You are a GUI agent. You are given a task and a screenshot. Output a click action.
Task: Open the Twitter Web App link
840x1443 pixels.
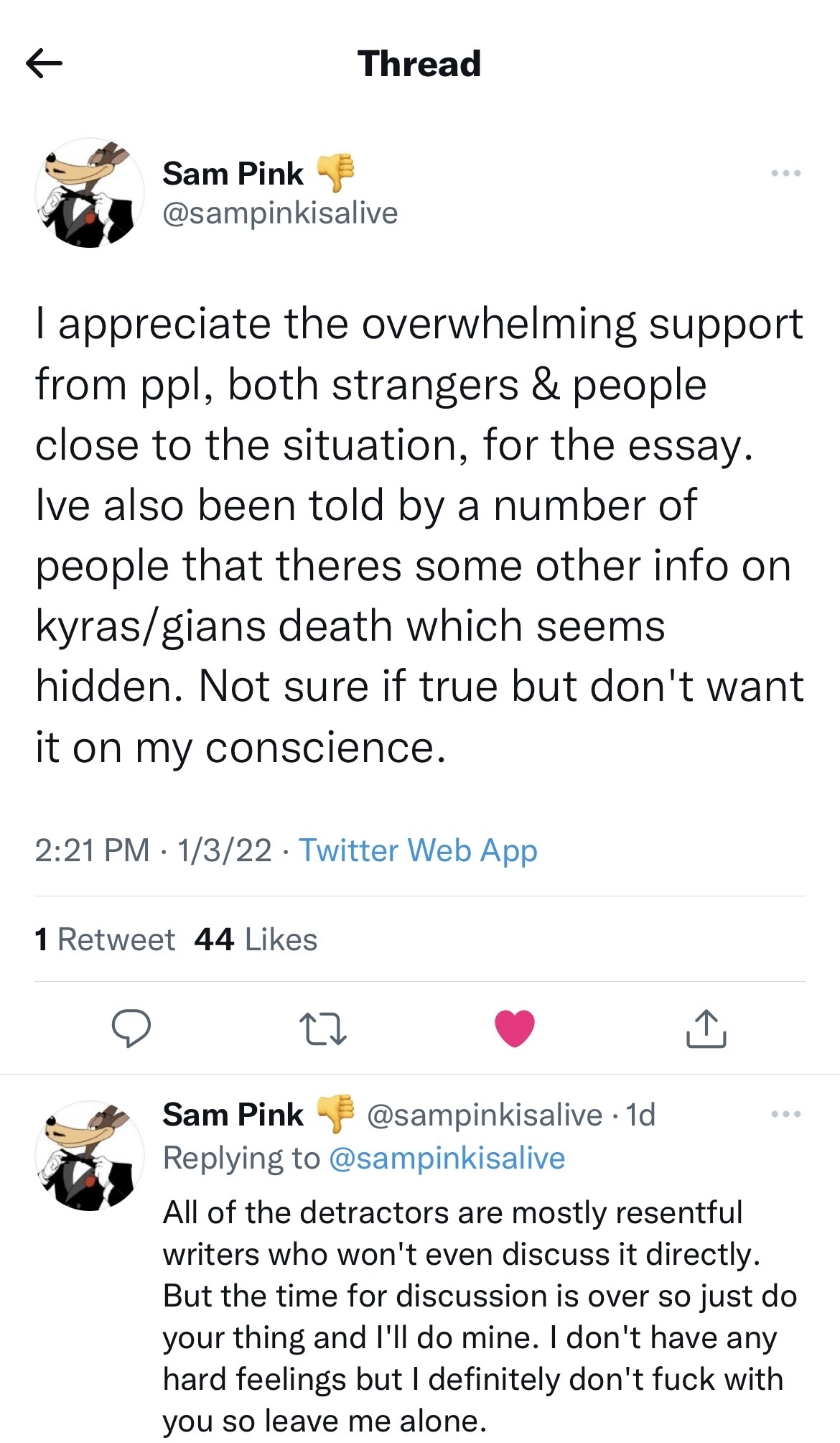point(418,850)
